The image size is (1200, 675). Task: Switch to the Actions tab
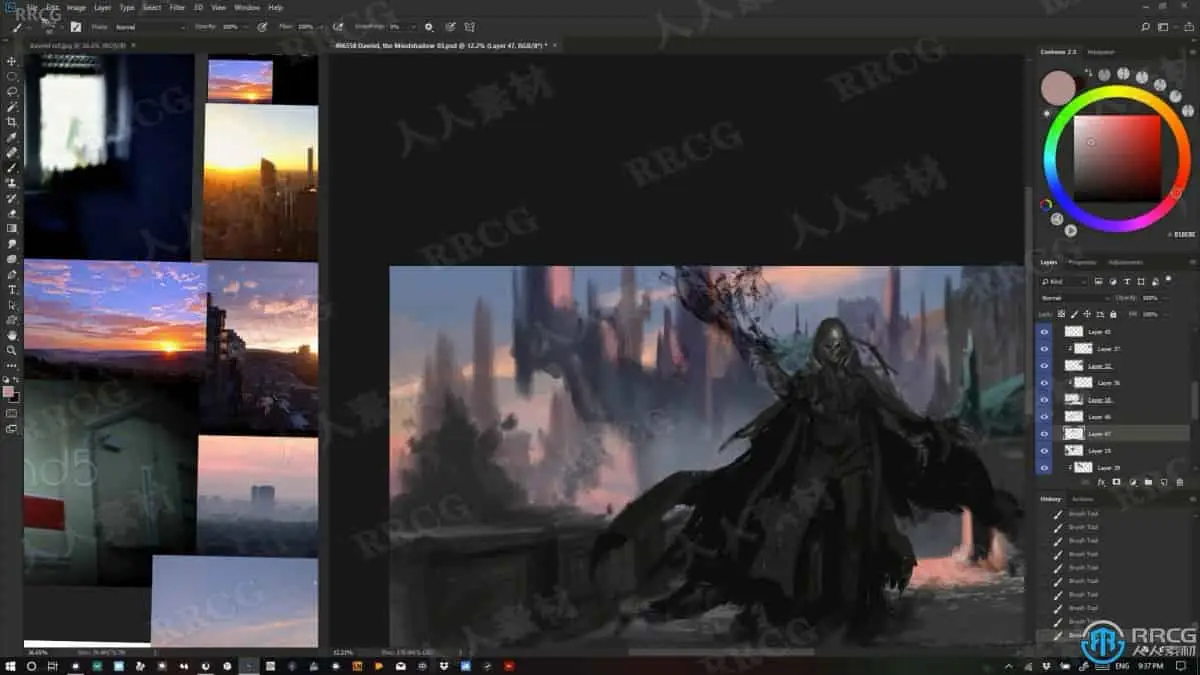click(1083, 499)
